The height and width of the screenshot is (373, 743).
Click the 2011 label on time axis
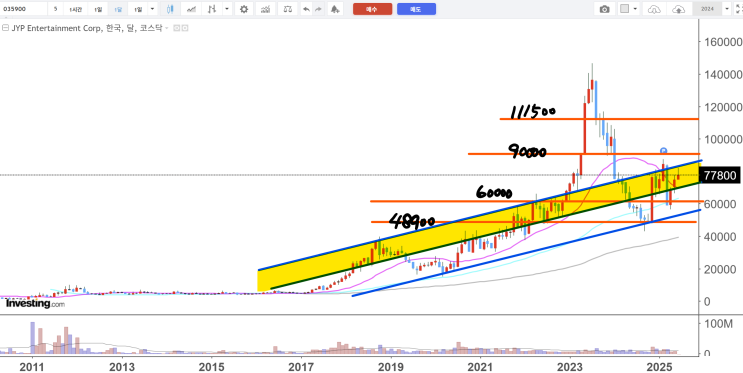click(x=32, y=367)
